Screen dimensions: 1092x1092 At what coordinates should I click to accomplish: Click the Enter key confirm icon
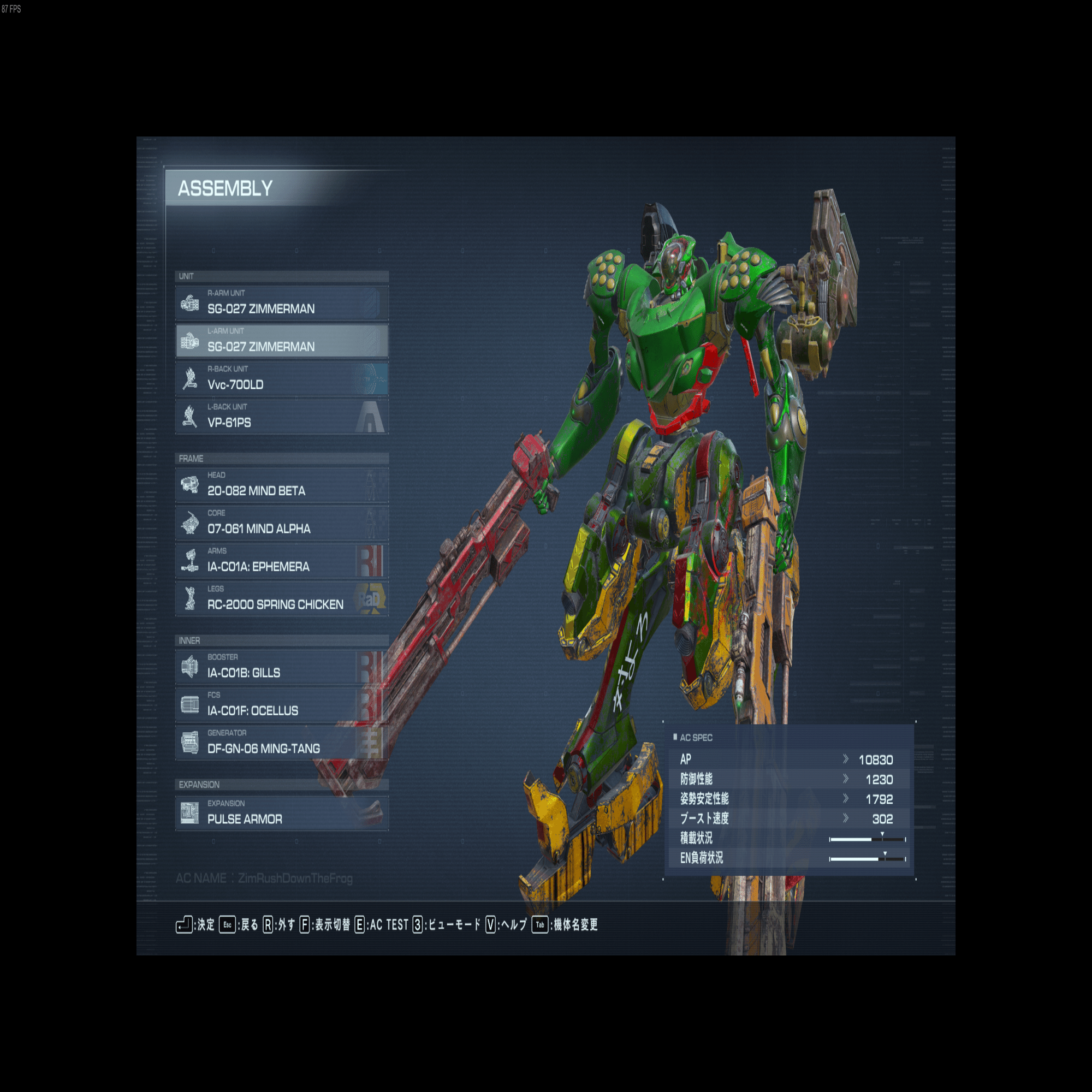[184, 925]
